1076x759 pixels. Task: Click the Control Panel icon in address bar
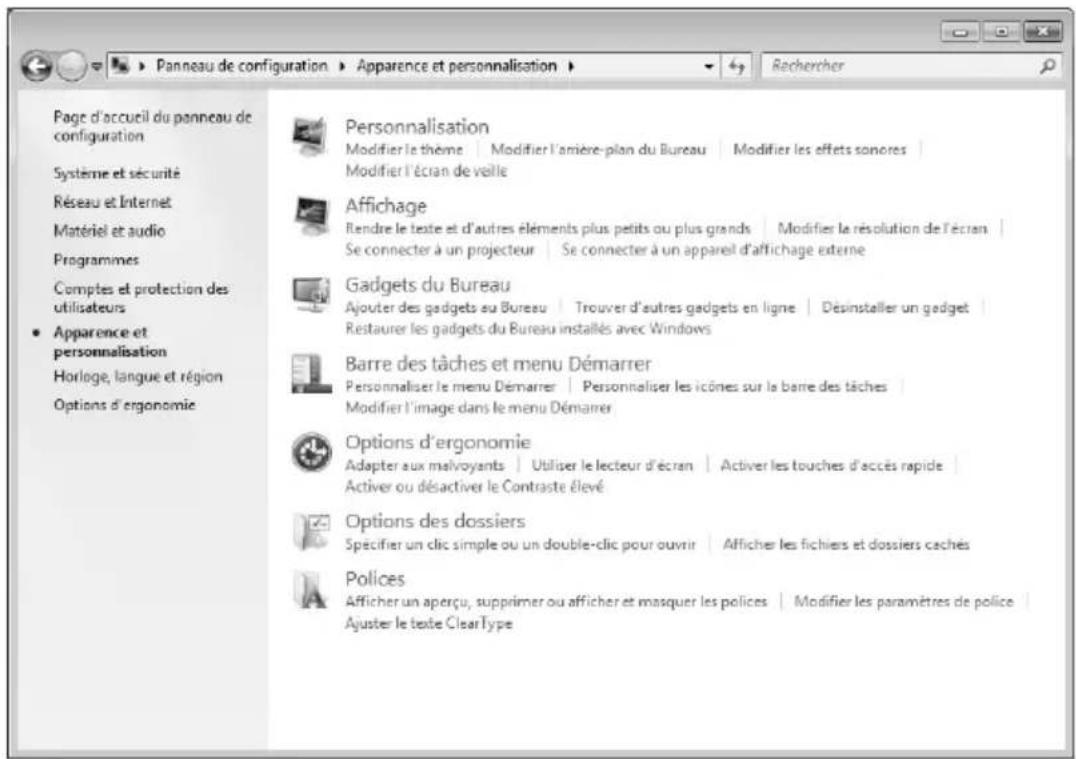click(121, 66)
